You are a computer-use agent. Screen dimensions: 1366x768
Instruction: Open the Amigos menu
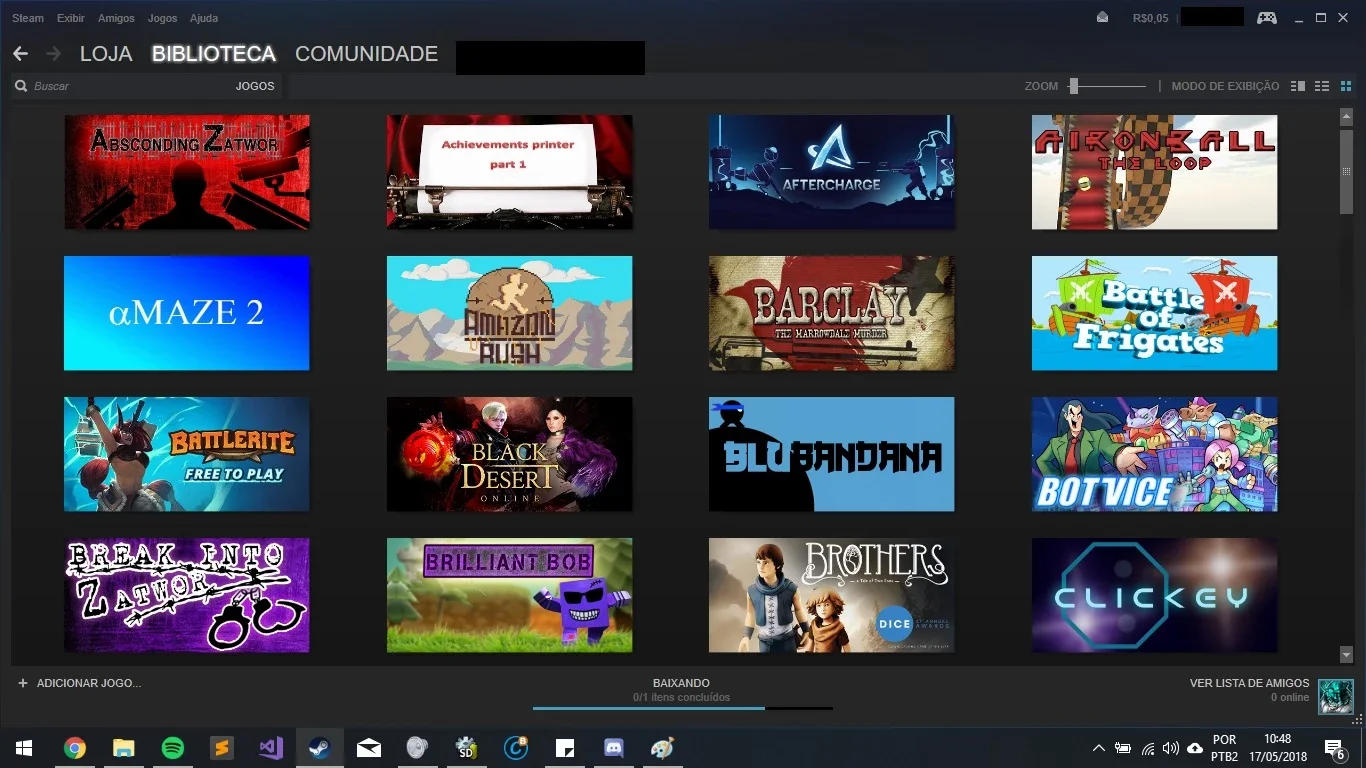pos(116,18)
